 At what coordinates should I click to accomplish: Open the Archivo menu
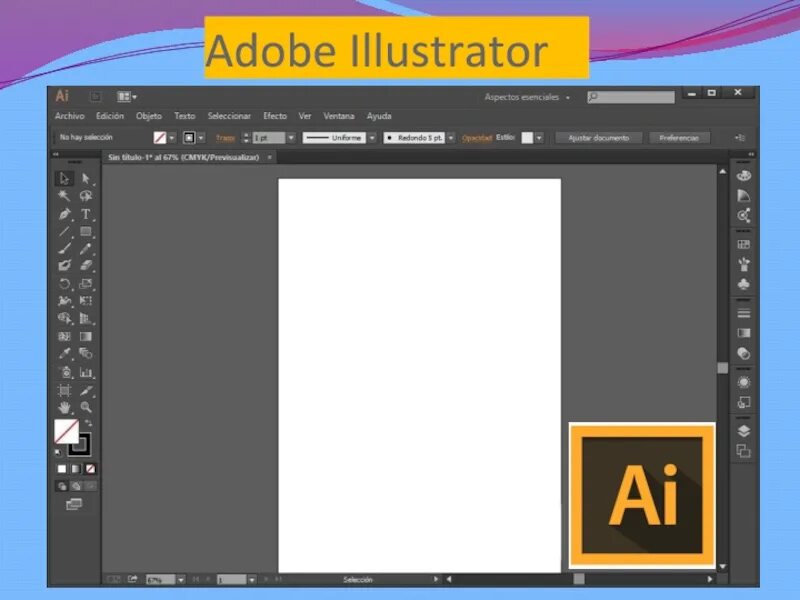69,116
